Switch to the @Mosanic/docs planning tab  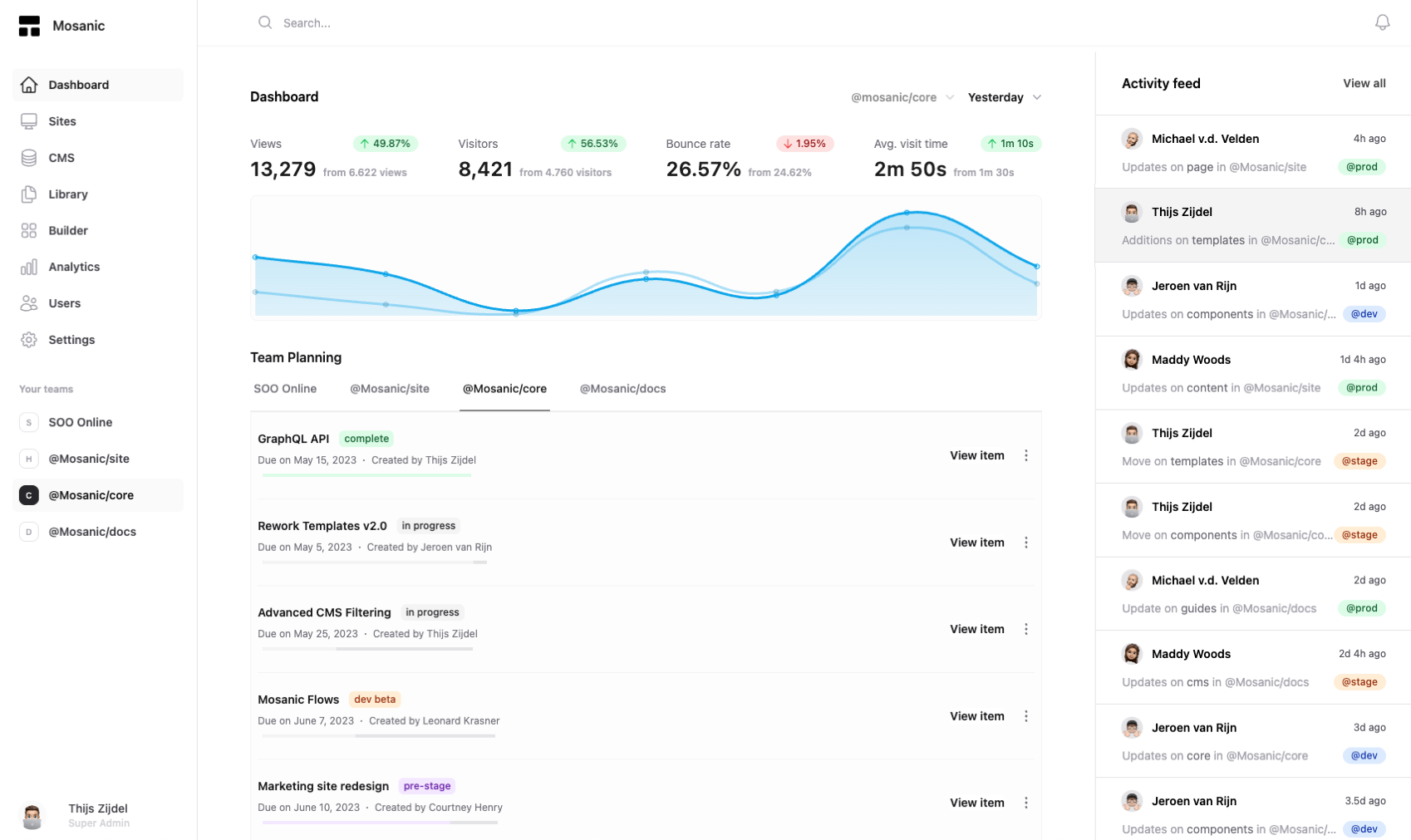[622, 389]
